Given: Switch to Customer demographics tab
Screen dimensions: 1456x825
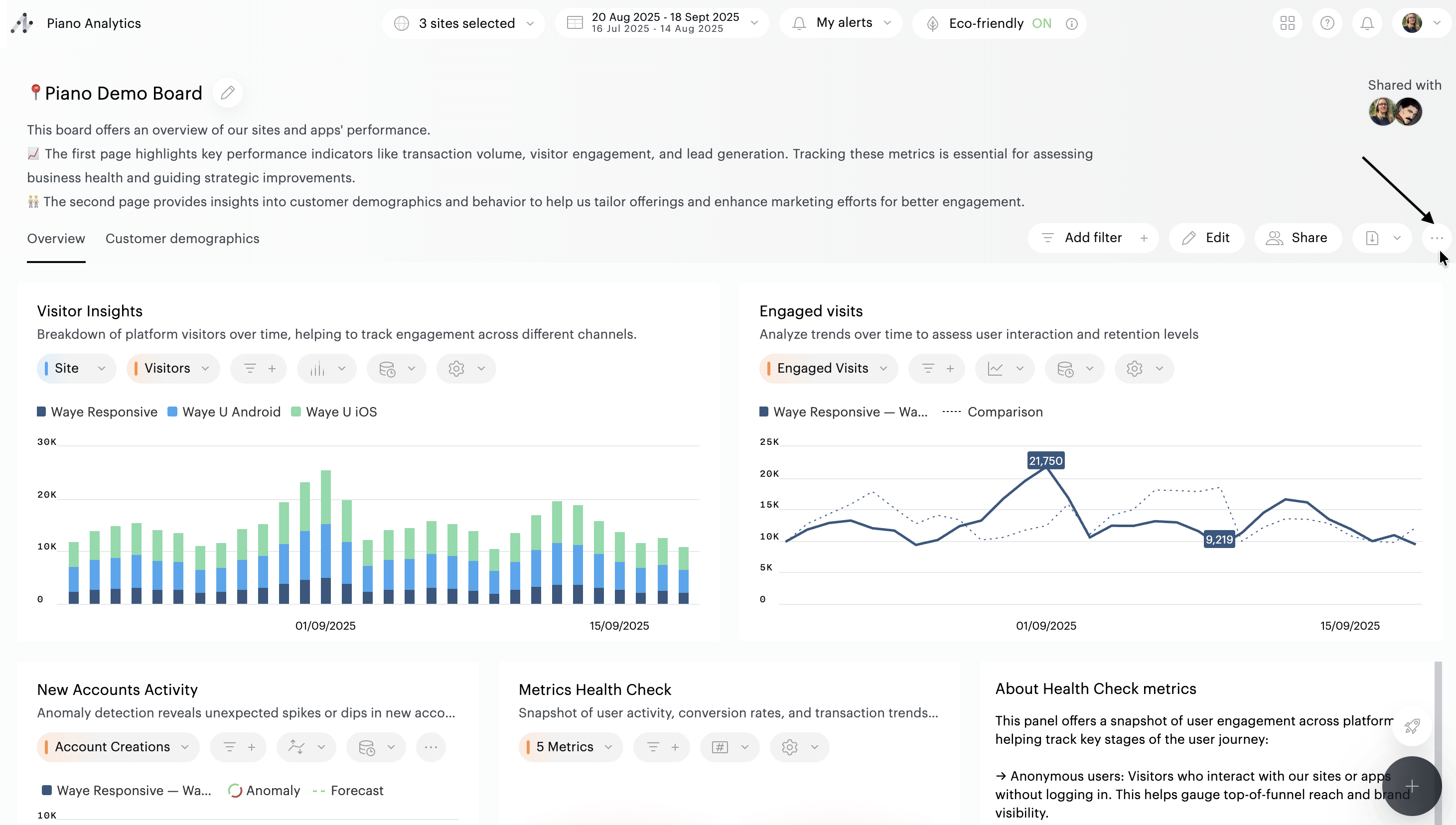Looking at the screenshot, I should coord(182,239).
